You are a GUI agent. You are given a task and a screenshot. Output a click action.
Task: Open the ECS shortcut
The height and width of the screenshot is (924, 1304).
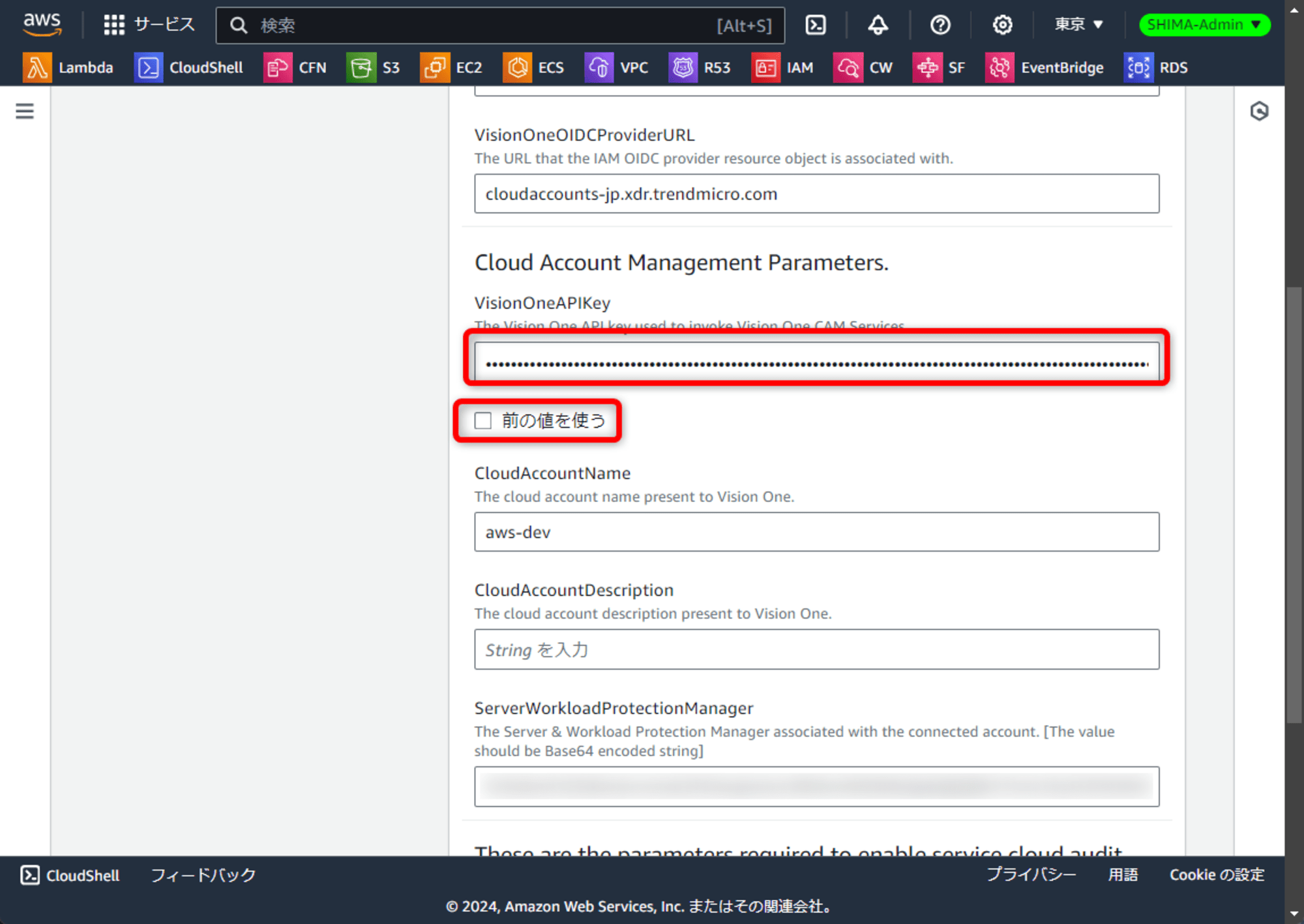pyautogui.click(x=533, y=67)
